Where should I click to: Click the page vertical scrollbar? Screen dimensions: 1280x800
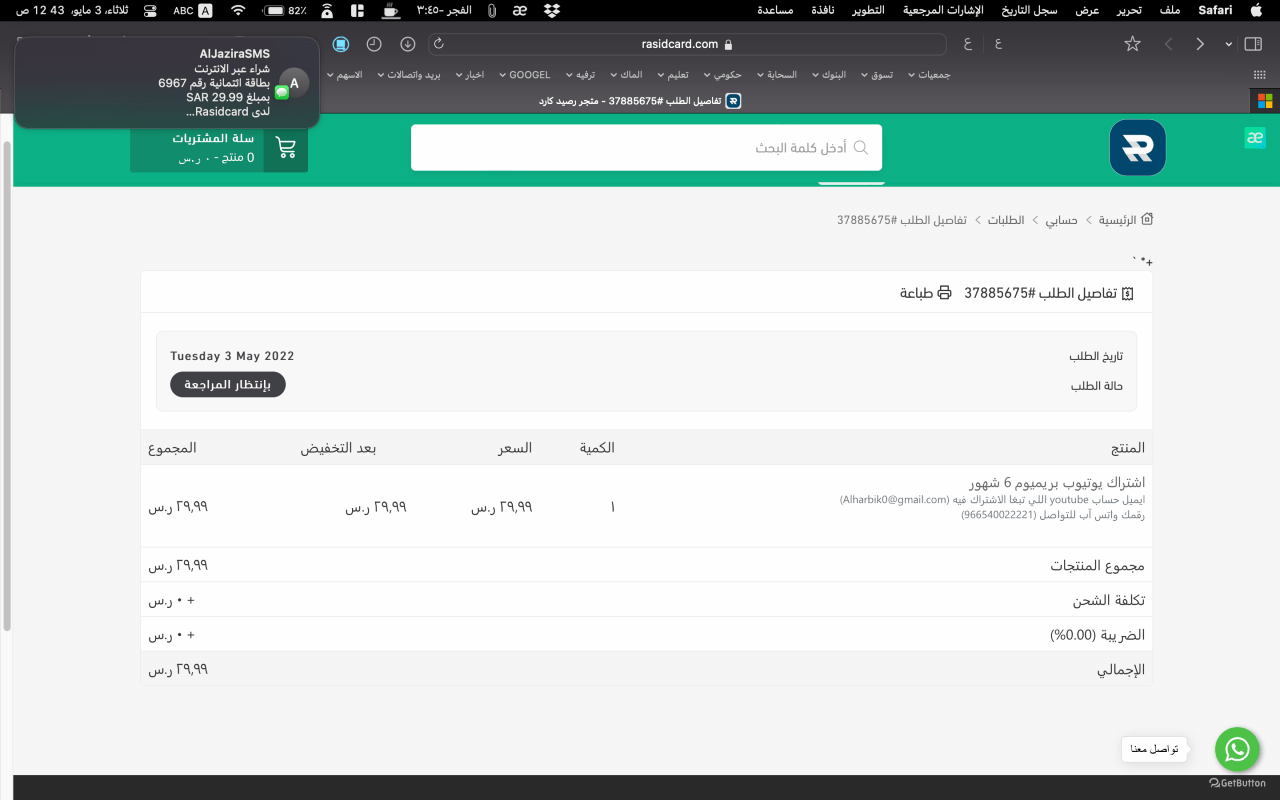click(x=6, y=385)
